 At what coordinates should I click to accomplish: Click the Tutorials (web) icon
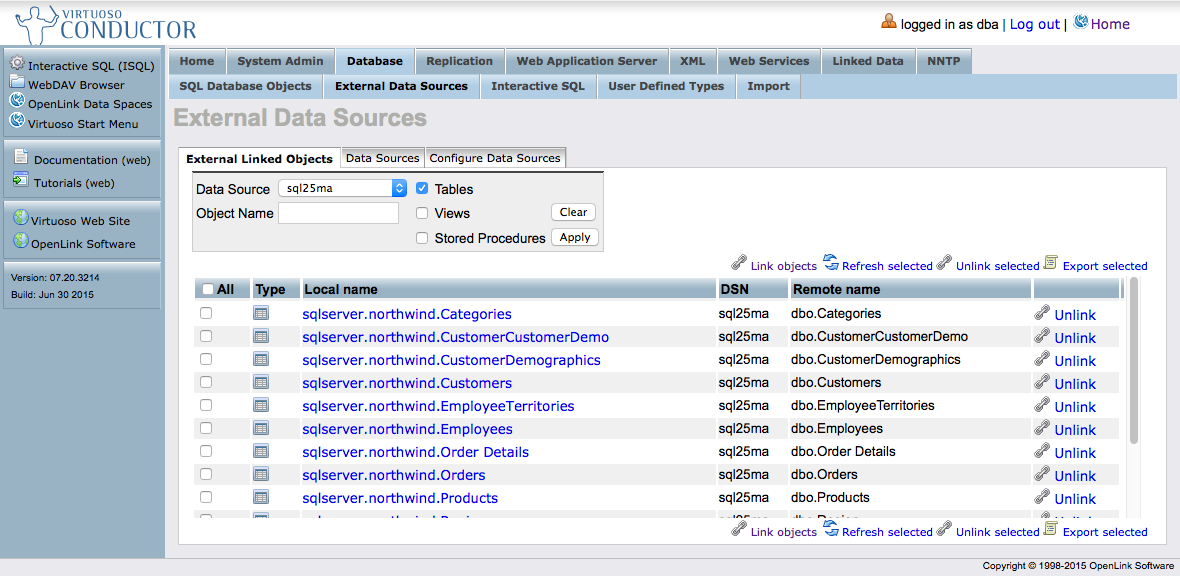(21, 181)
